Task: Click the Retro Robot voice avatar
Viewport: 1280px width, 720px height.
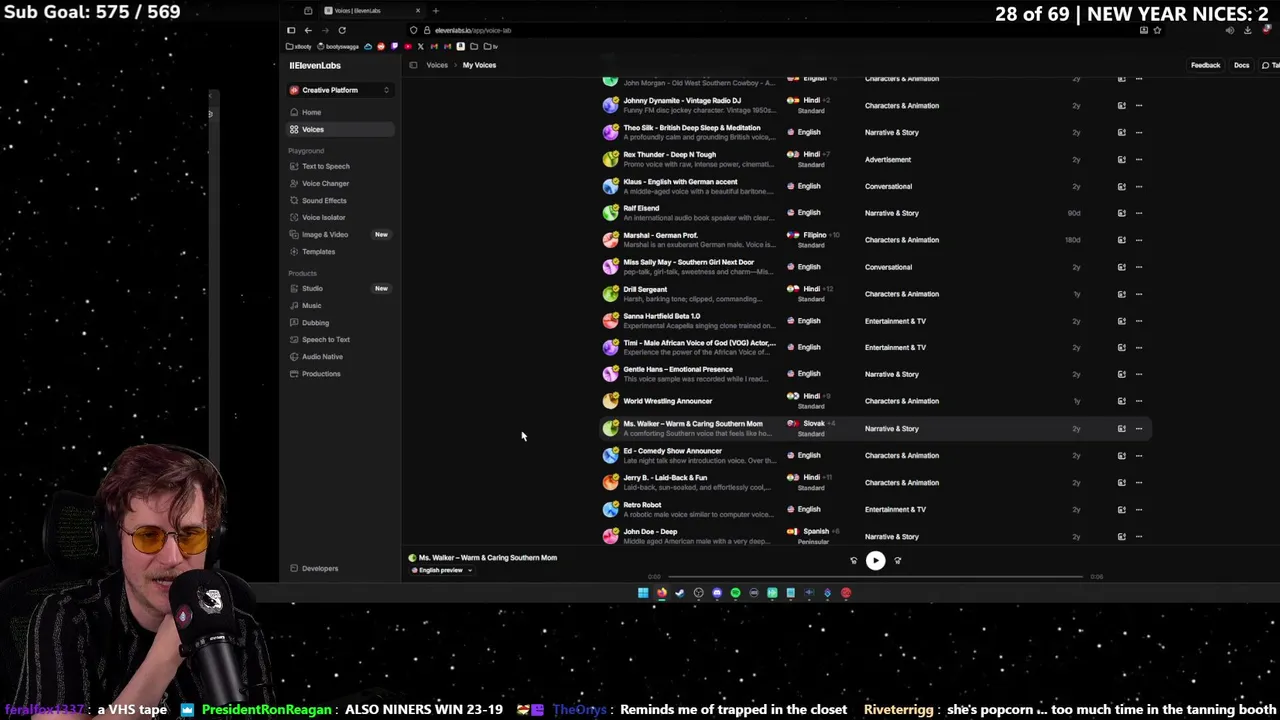Action: pyautogui.click(x=610, y=509)
